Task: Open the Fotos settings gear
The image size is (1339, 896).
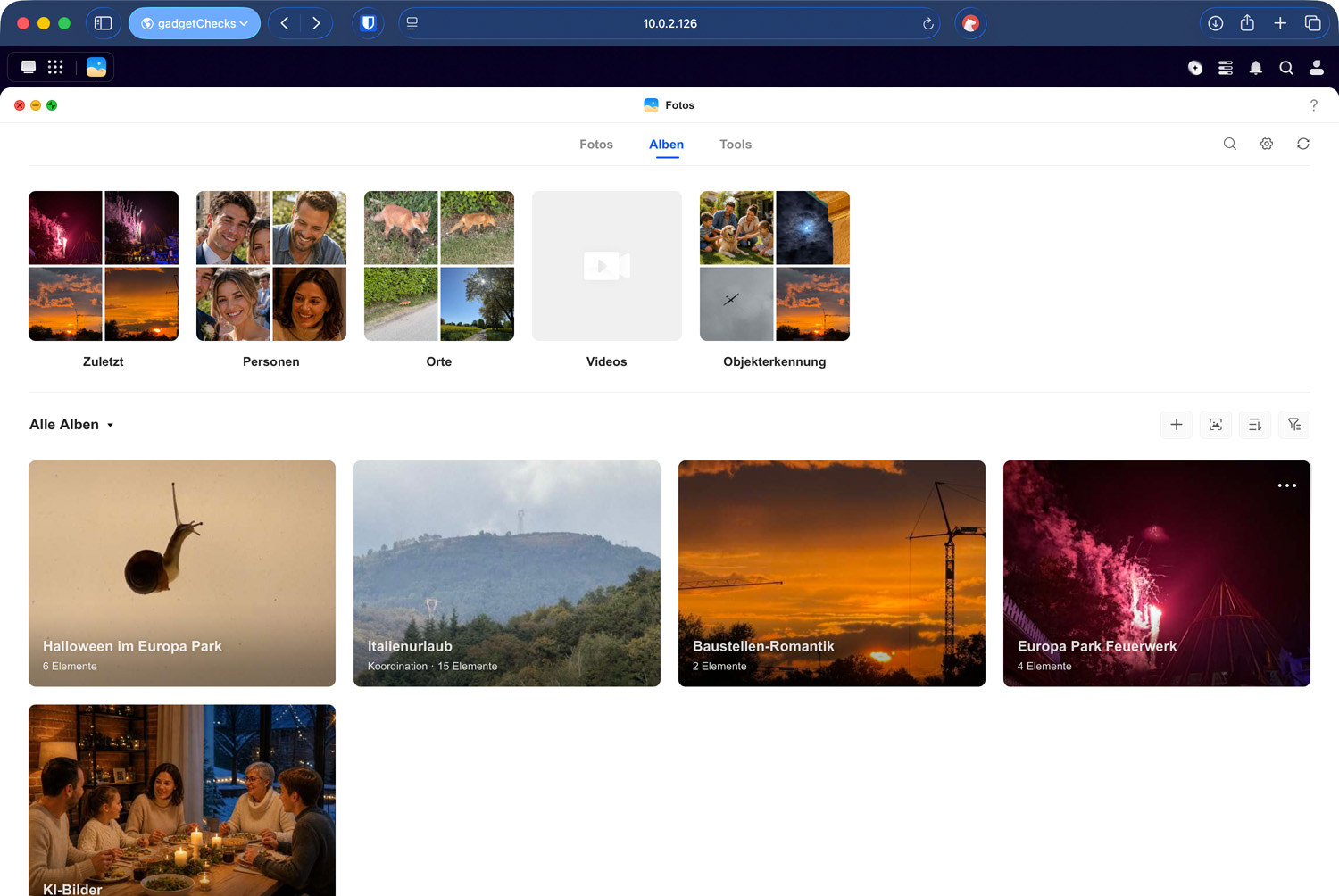Action: pos(1267,144)
